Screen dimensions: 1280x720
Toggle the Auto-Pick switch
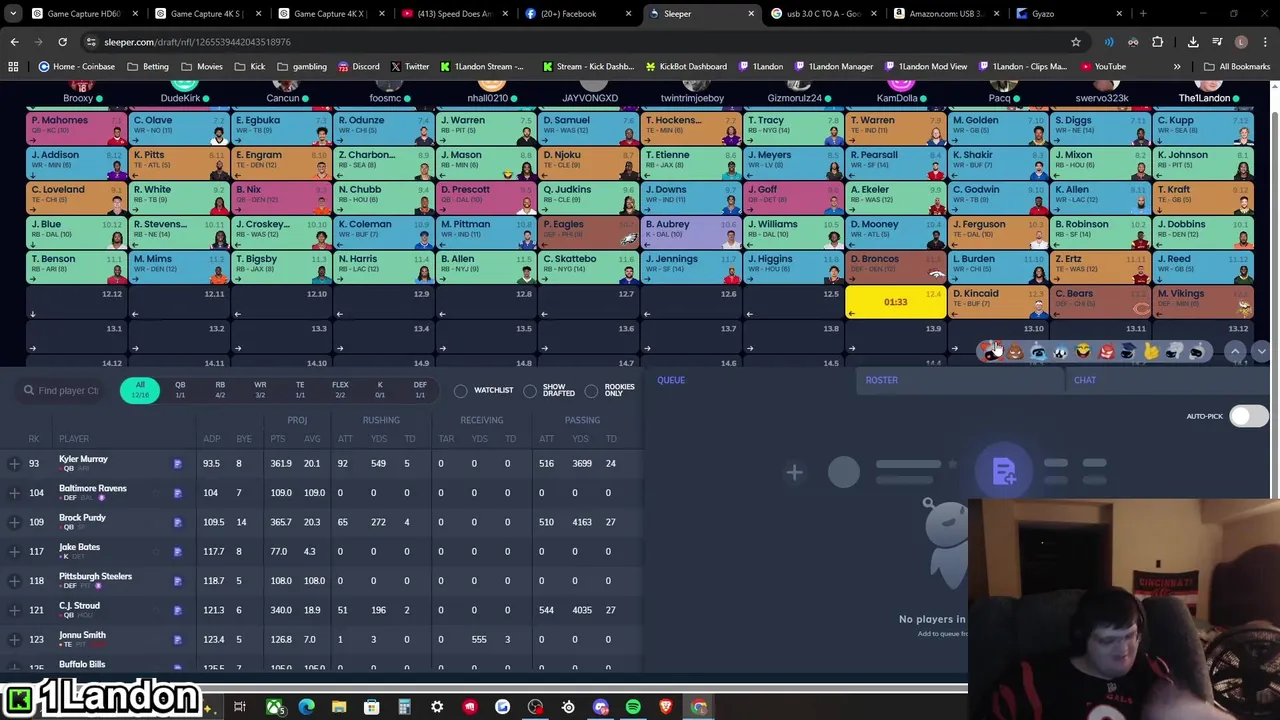[x=1247, y=416]
